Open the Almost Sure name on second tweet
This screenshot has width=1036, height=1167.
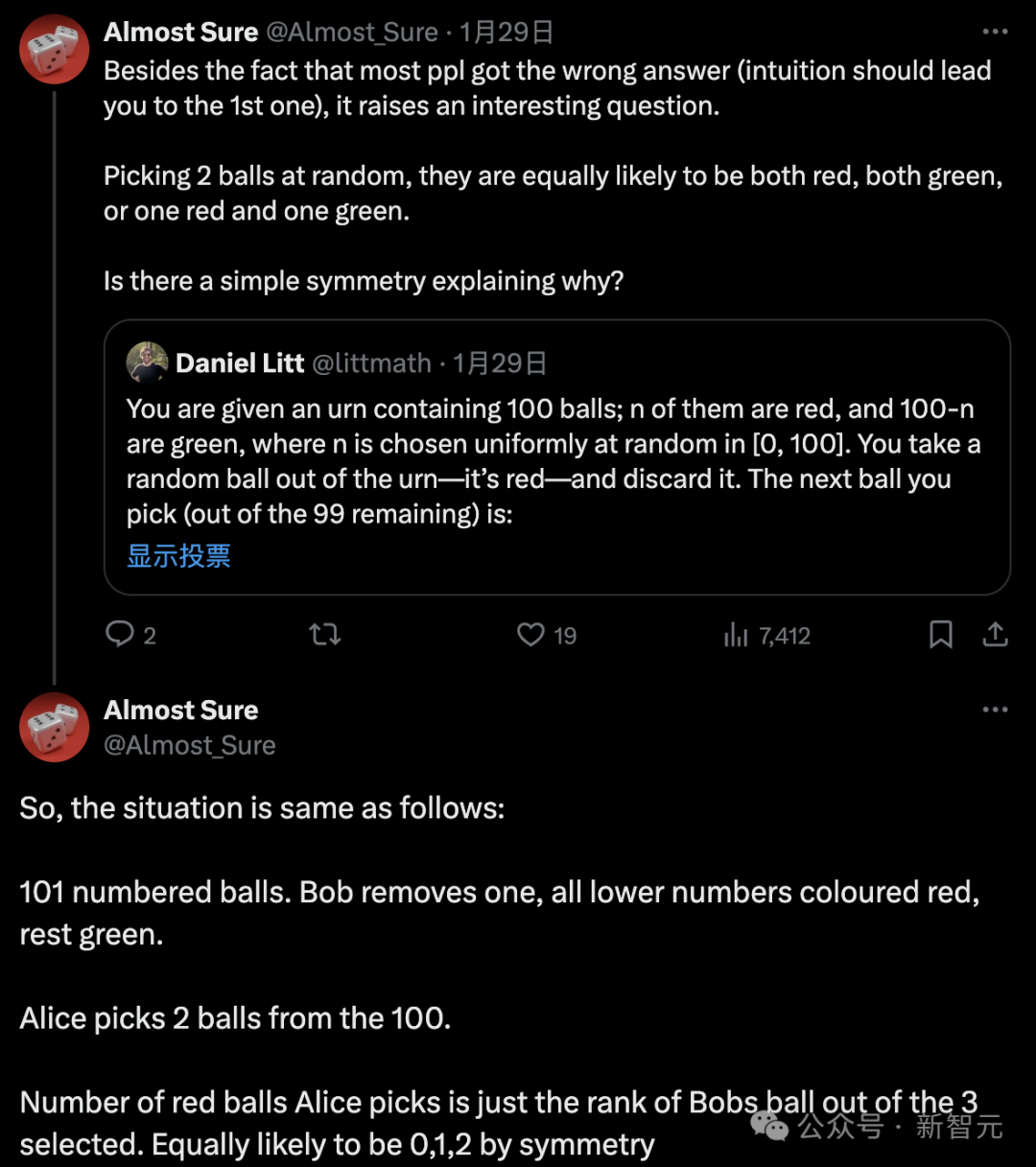181,711
